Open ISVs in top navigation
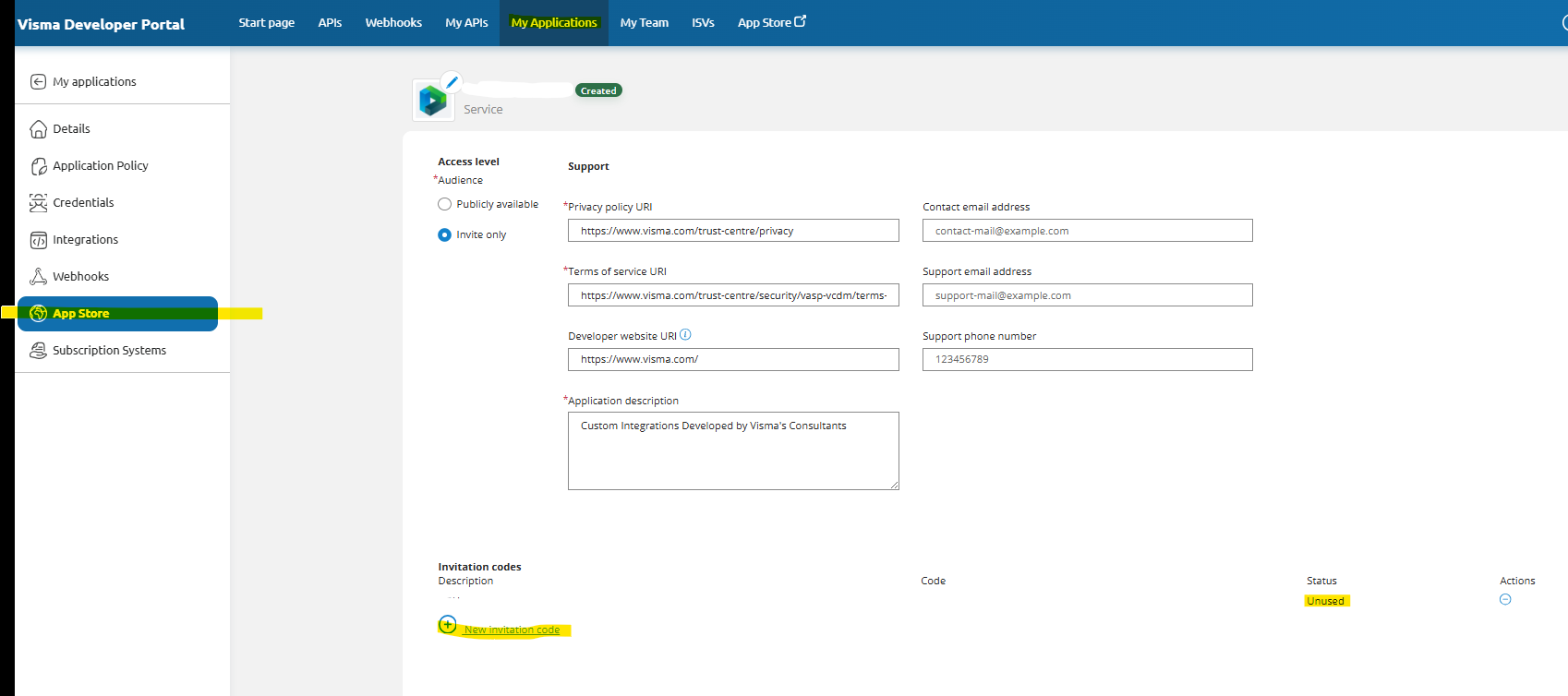Image resolution: width=1568 pixels, height=696 pixels. (703, 22)
